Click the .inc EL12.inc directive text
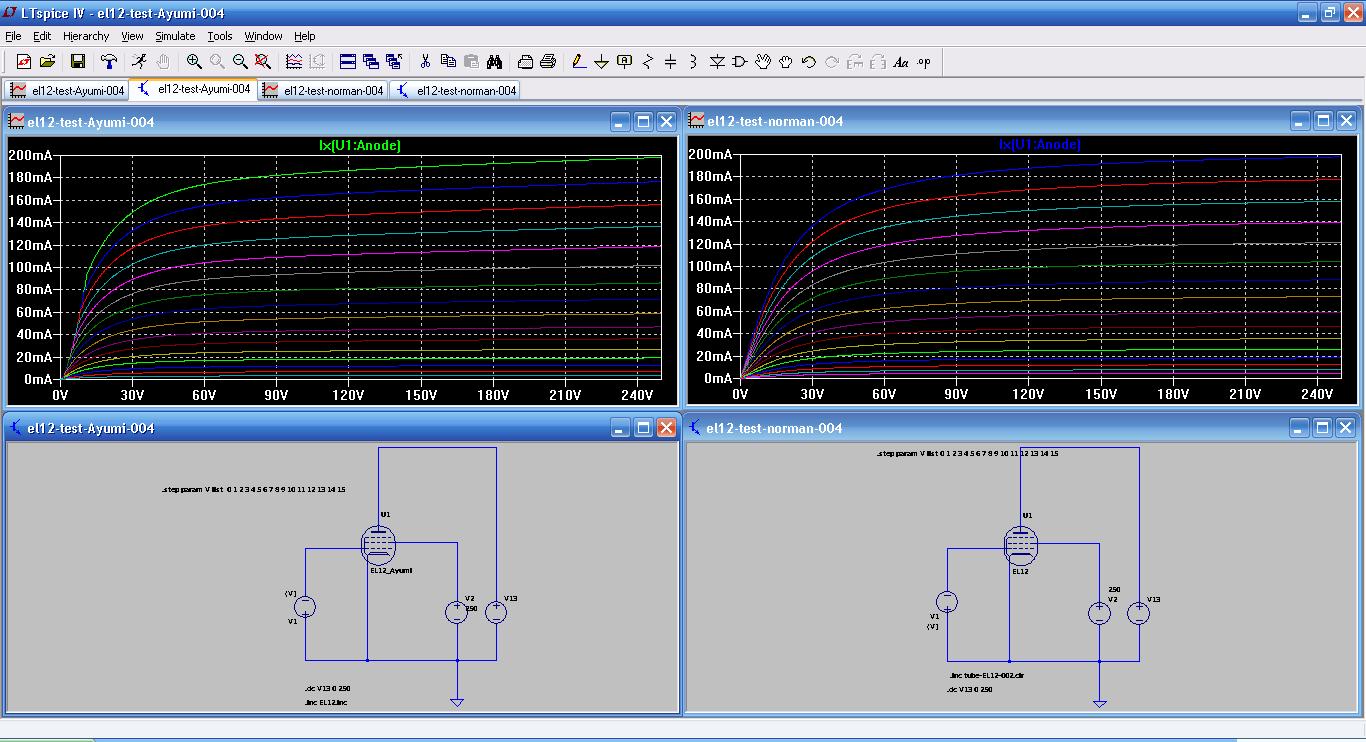The image size is (1366, 742). click(x=326, y=703)
